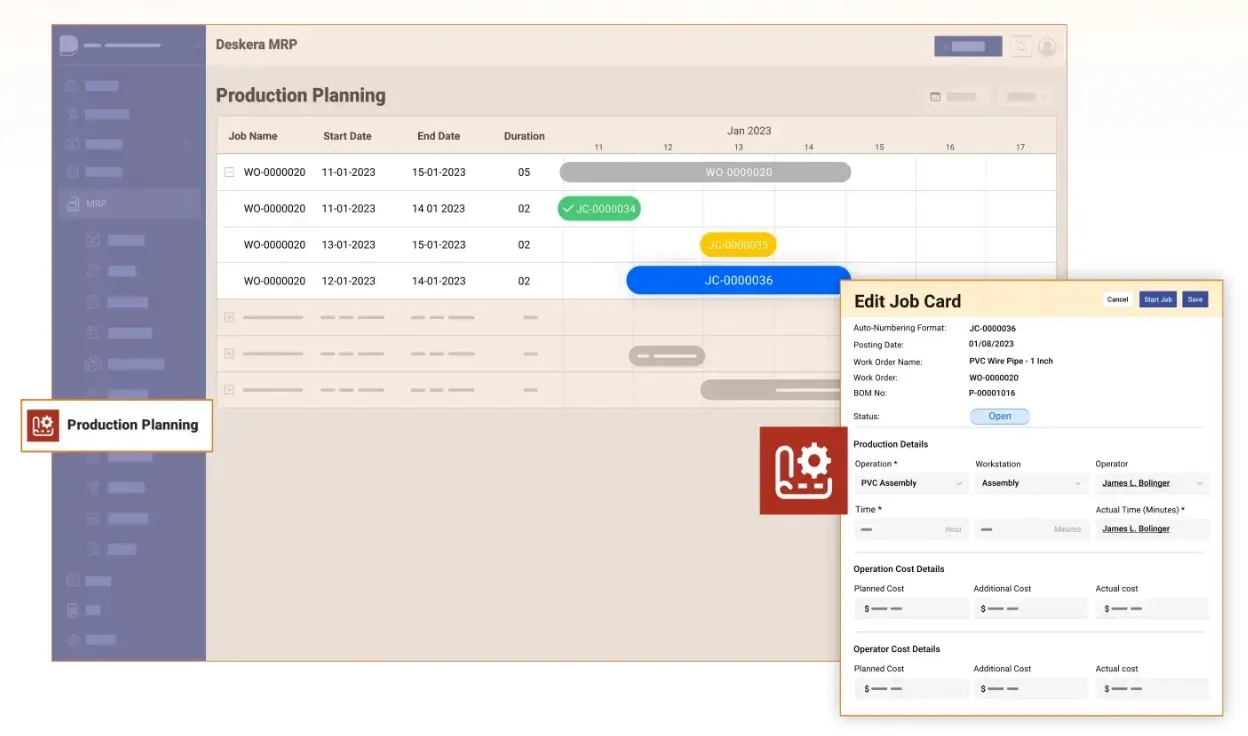
Task: Save the job card changes
Action: click(1195, 299)
